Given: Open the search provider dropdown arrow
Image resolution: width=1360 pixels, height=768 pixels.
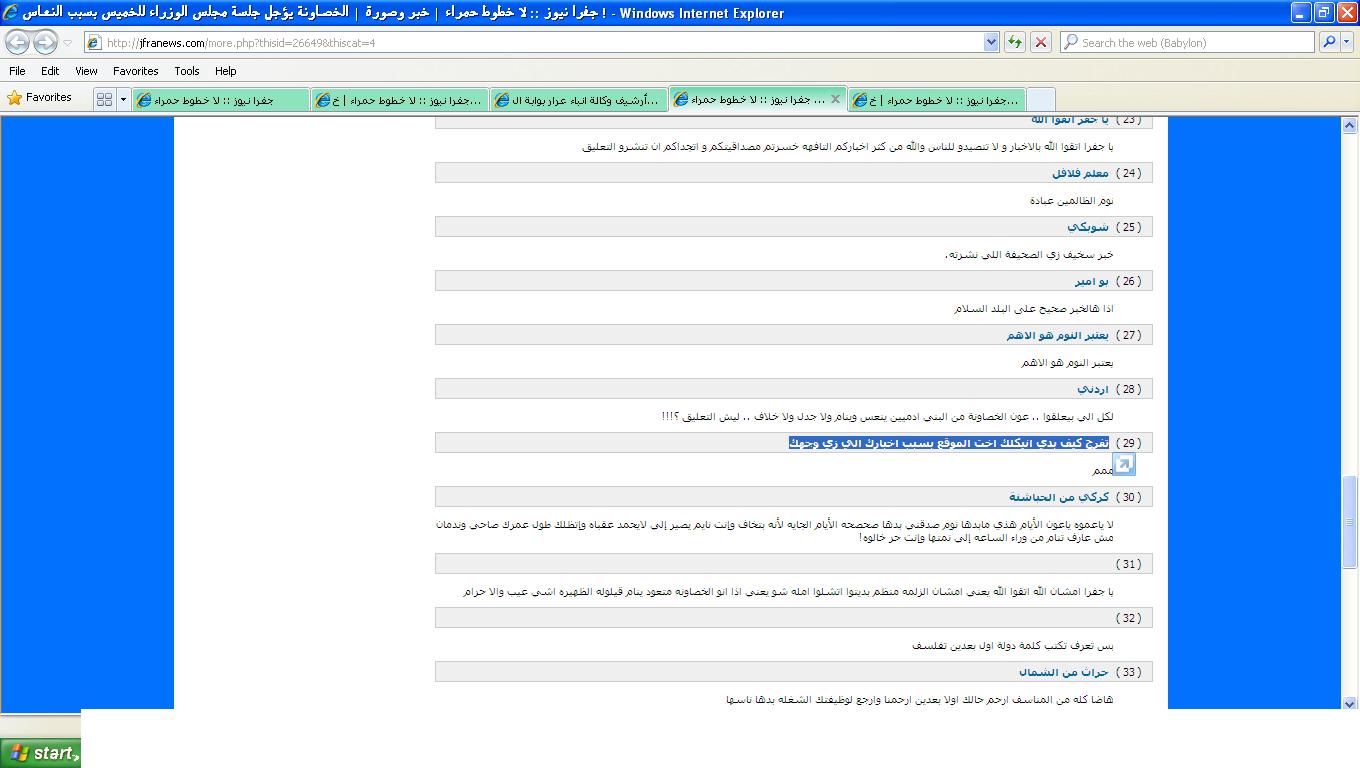Looking at the screenshot, I should point(1346,42).
